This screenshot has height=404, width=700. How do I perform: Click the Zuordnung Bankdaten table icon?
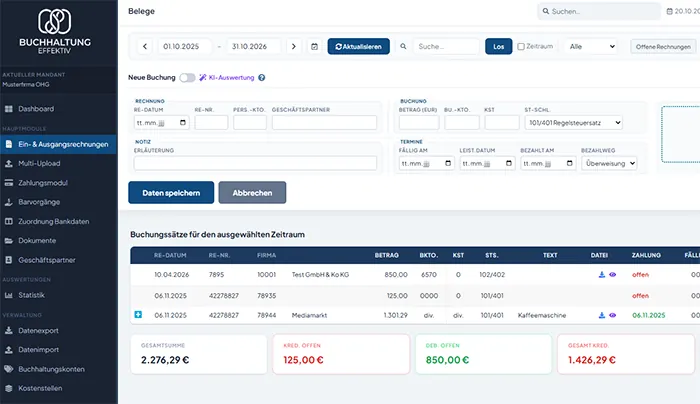[x=8, y=221]
